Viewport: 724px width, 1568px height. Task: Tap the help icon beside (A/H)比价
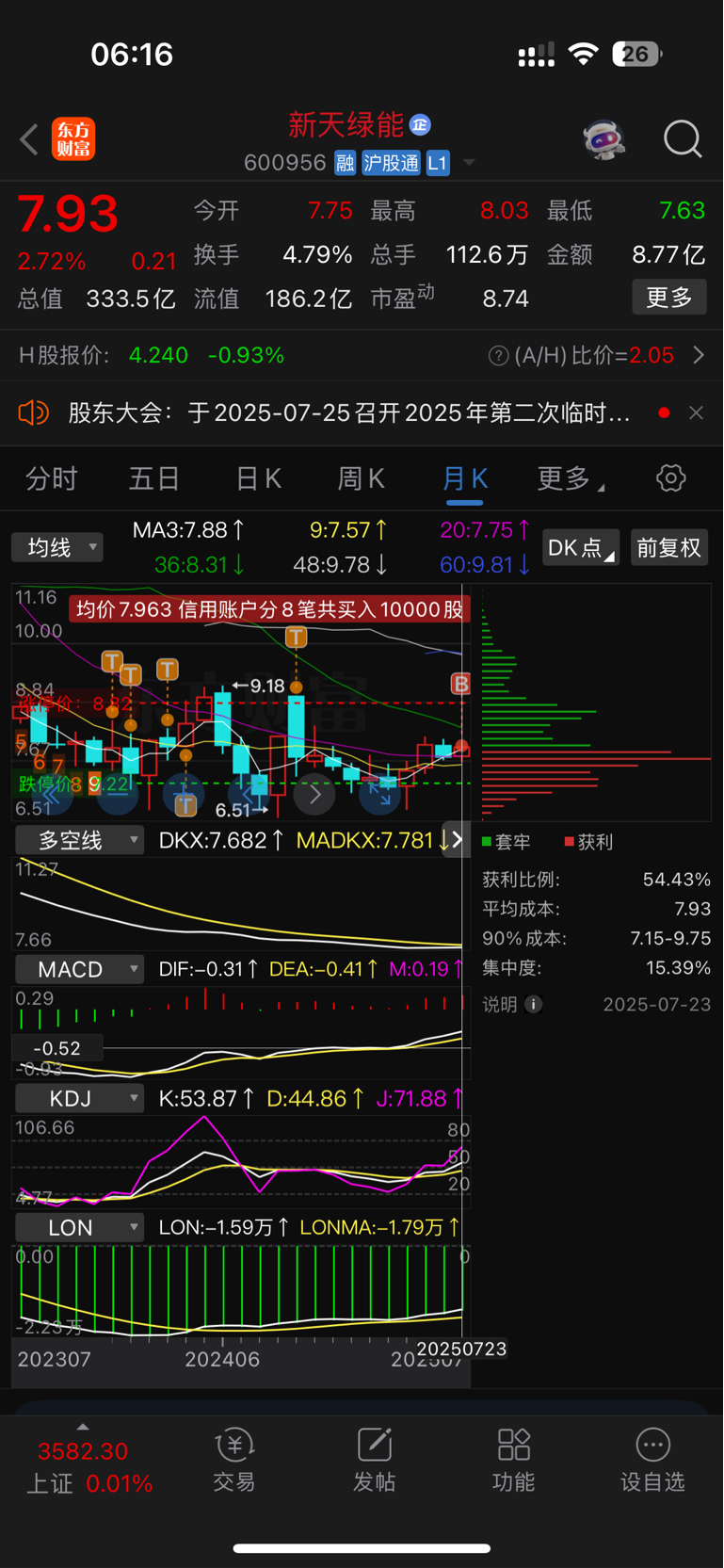click(499, 356)
